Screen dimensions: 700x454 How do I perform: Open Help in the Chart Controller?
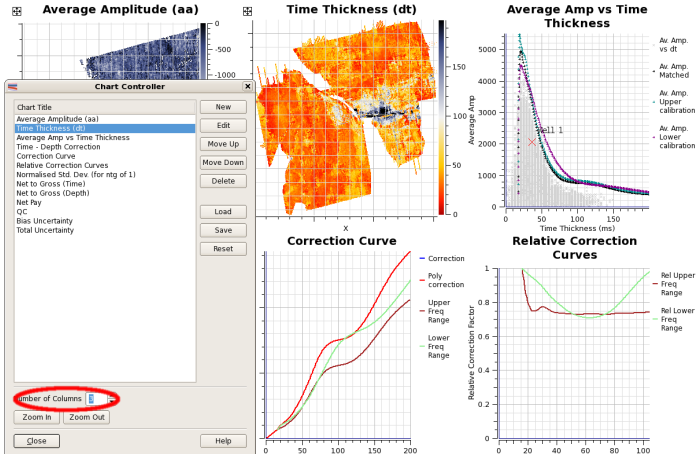click(x=223, y=441)
